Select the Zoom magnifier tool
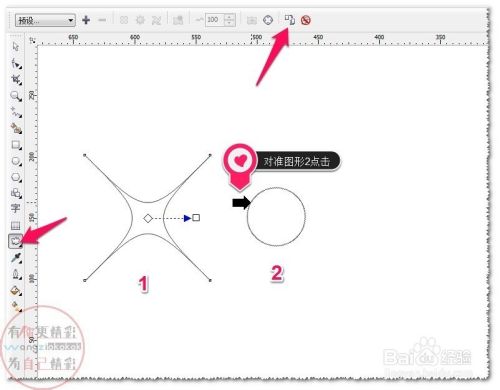This screenshot has height=390, width=500. 16,96
